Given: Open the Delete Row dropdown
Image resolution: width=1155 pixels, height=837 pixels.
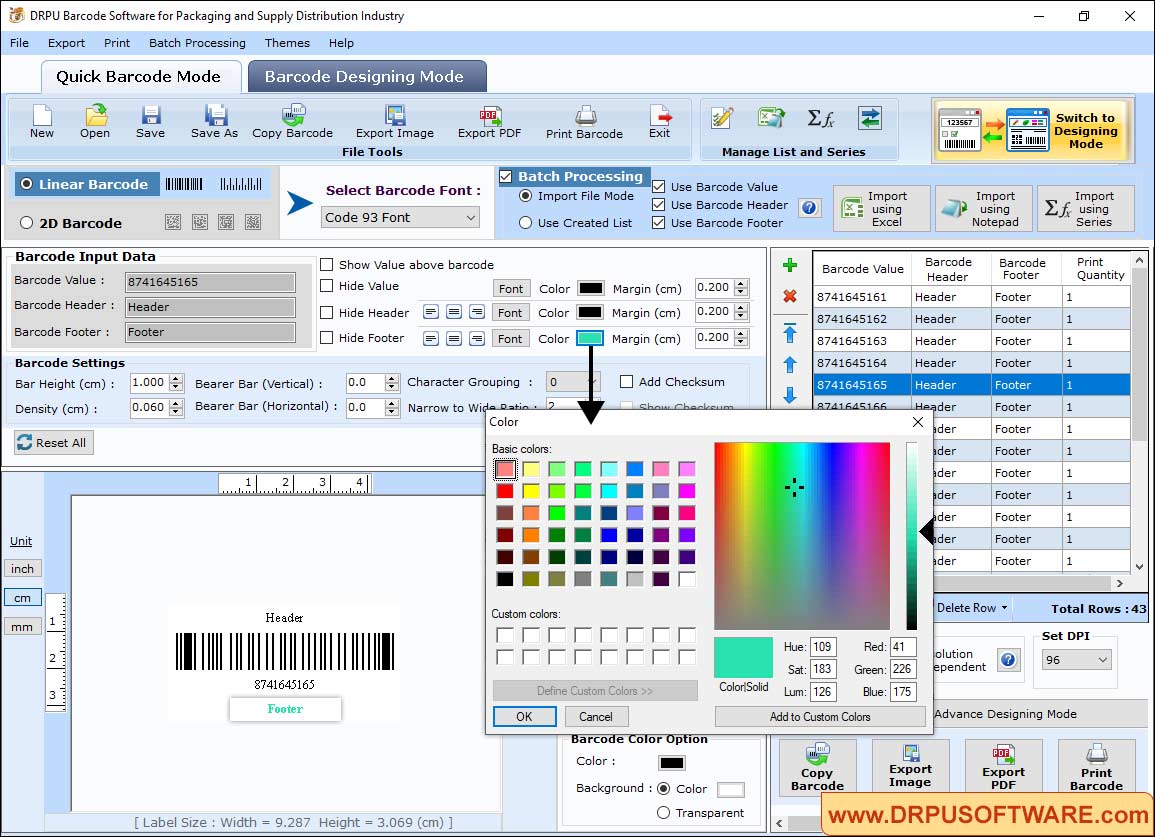Looking at the screenshot, I should coord(1004,608).
